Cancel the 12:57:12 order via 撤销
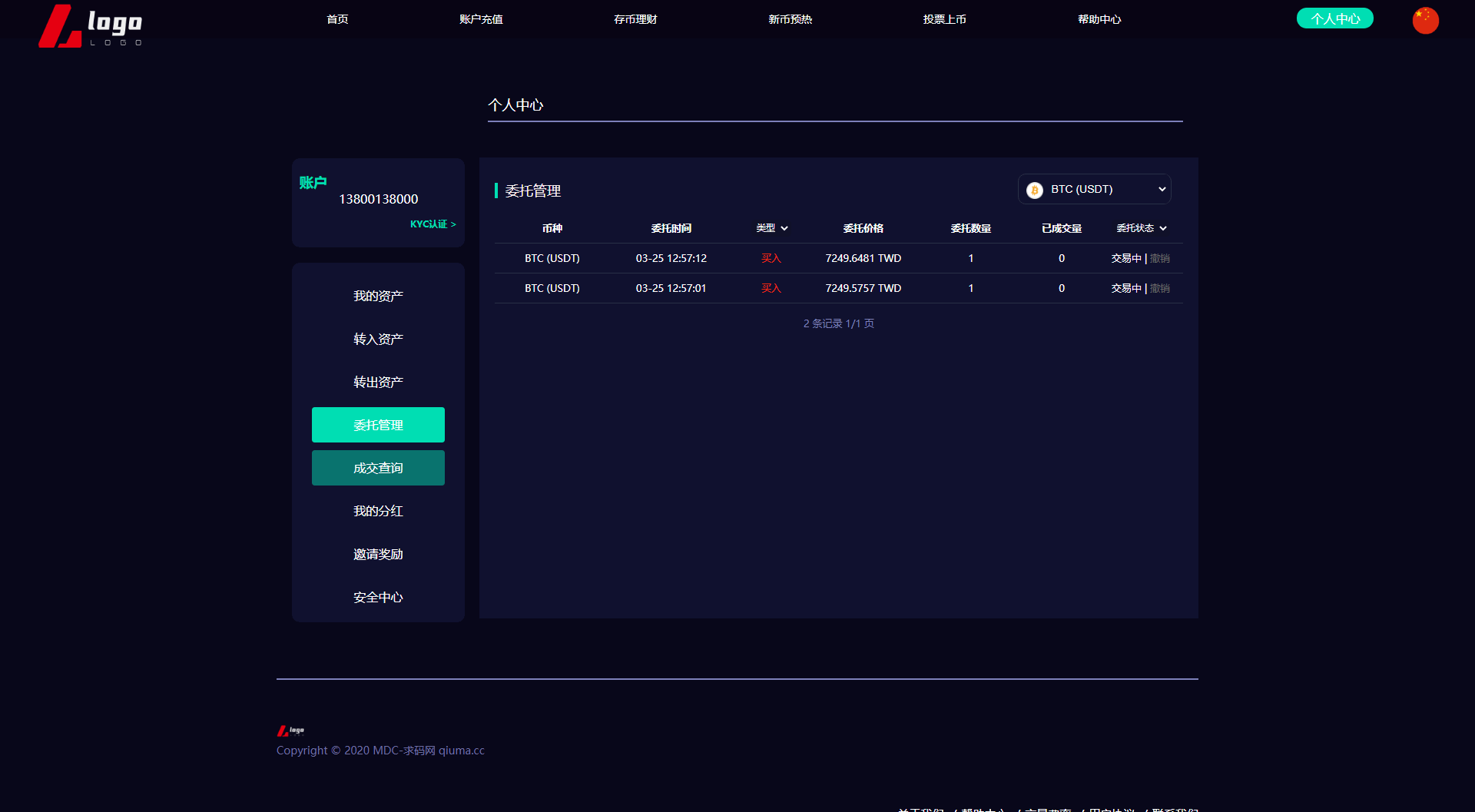This screenshot has height=812, width=1475. coord(1159,258)
